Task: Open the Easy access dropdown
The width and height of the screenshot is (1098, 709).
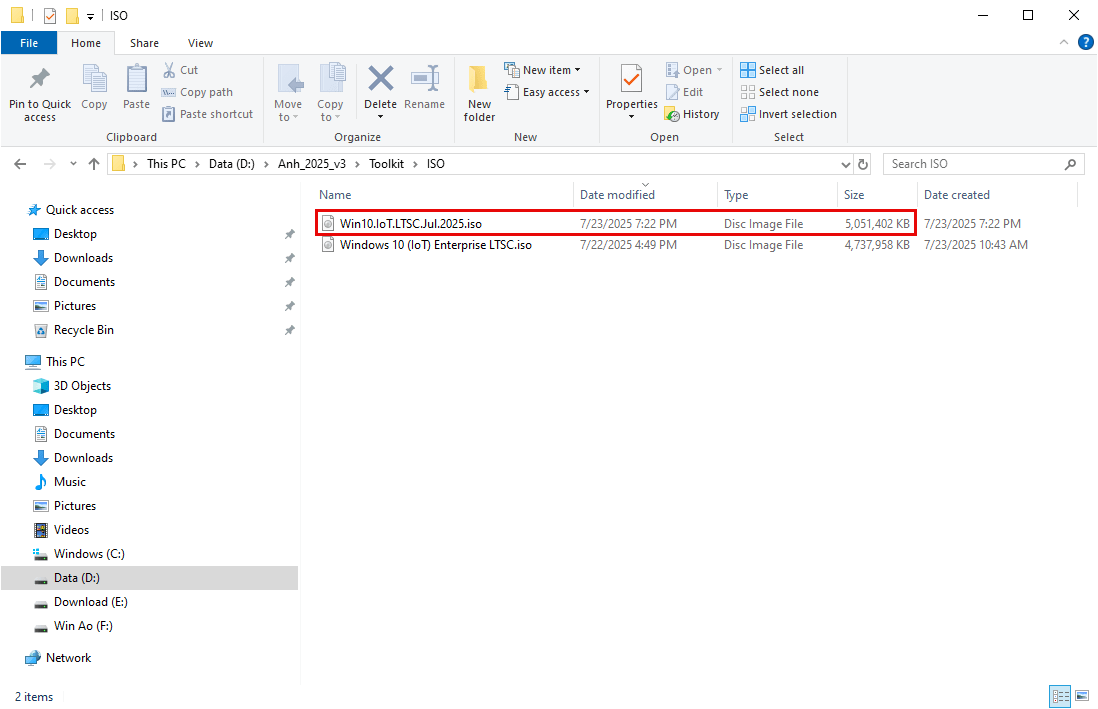Action: [x=547, y=92]
